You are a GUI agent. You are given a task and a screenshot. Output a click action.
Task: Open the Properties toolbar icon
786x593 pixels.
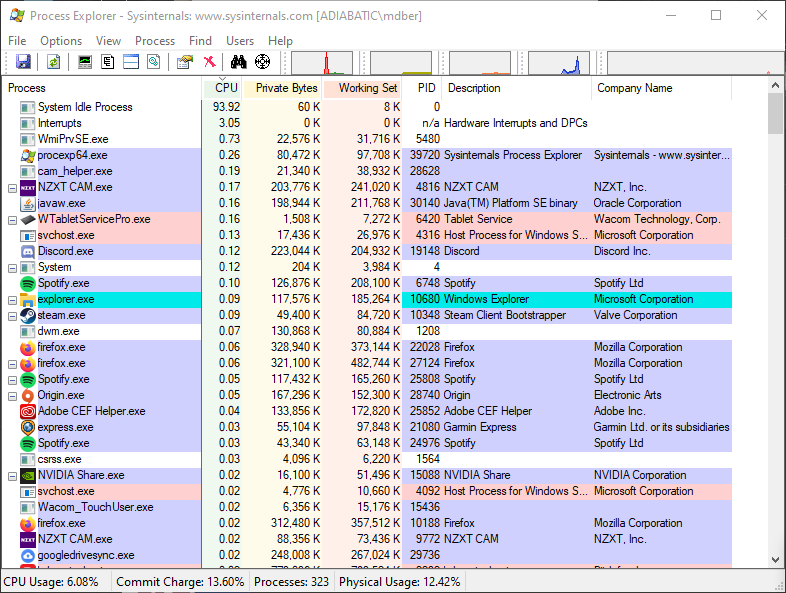pos(185,62)
